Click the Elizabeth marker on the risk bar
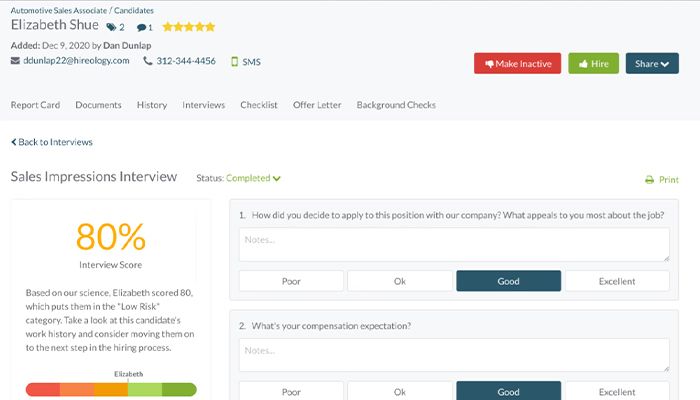This screenshot has height=400, width=700. (129, 374)
